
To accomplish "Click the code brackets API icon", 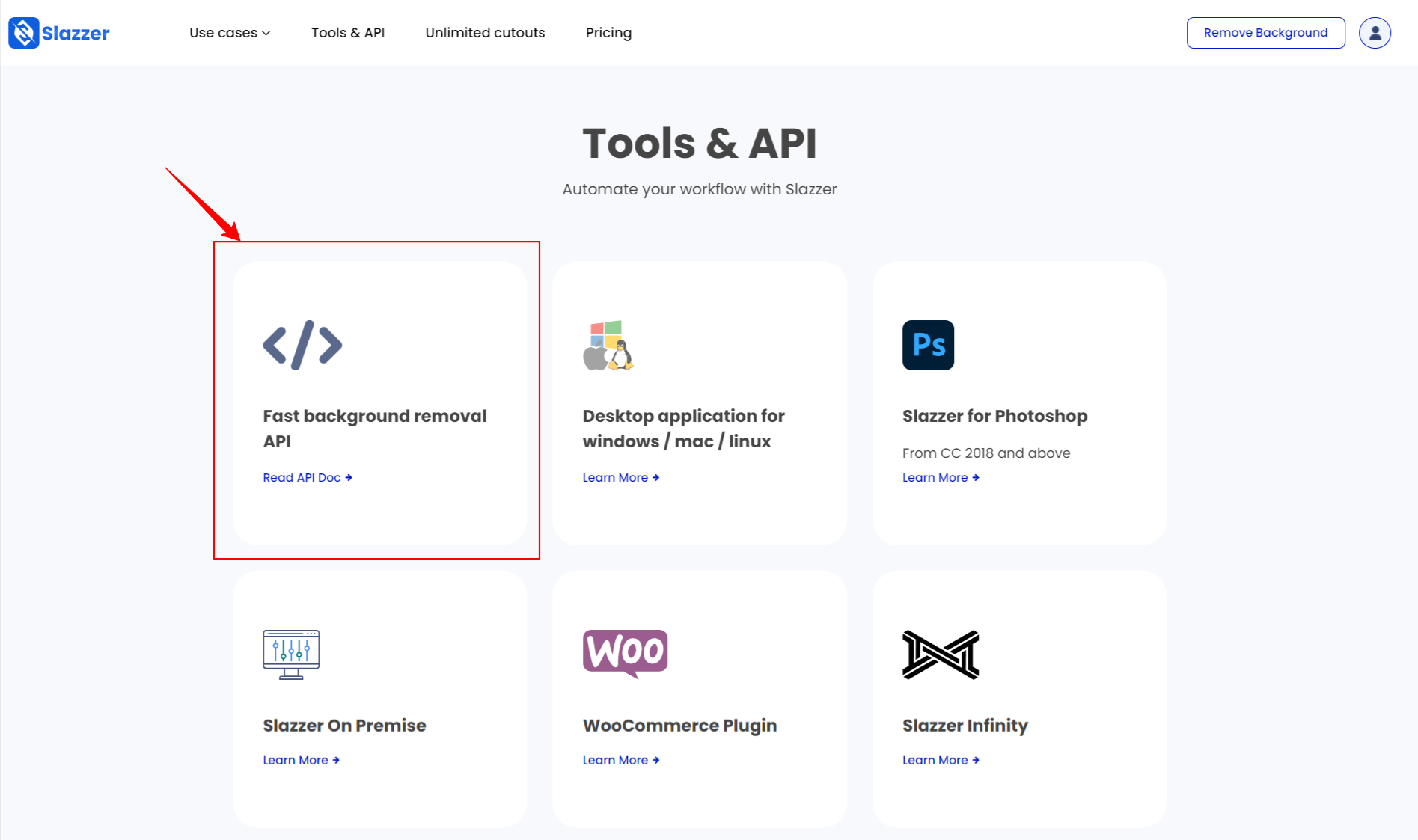I will (302, 345).
